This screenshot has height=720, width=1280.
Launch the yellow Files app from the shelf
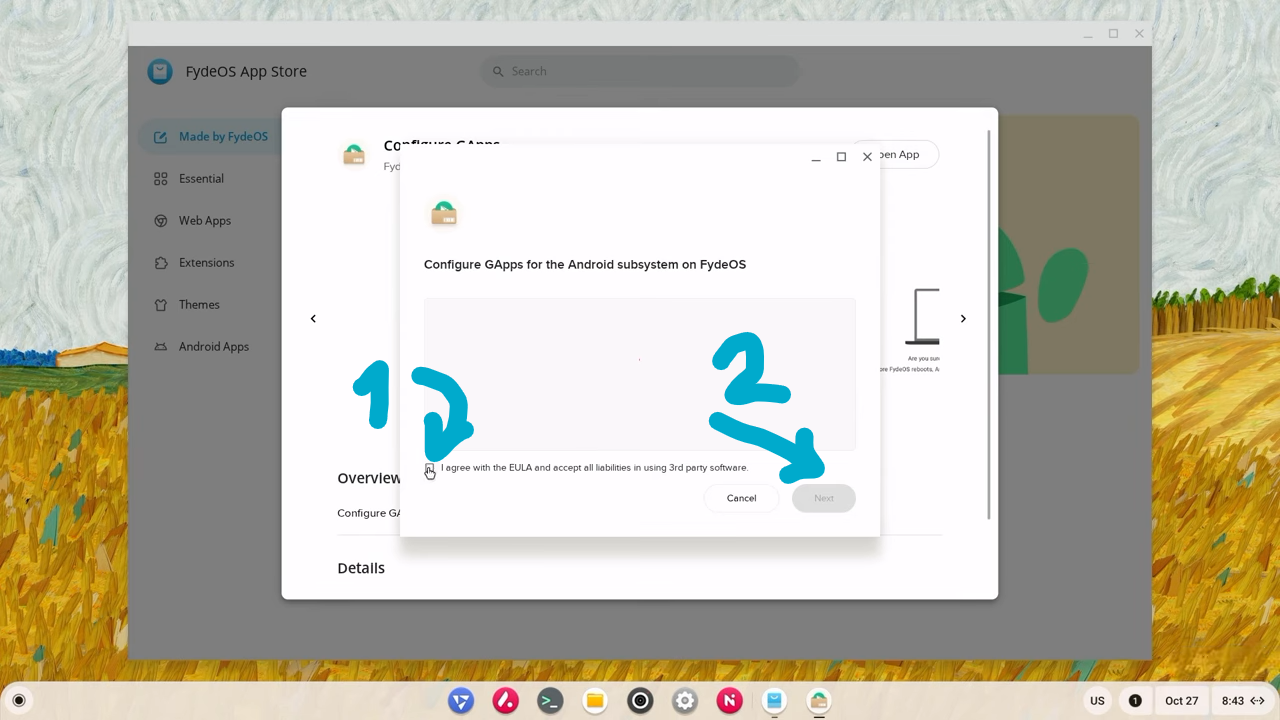595,701
